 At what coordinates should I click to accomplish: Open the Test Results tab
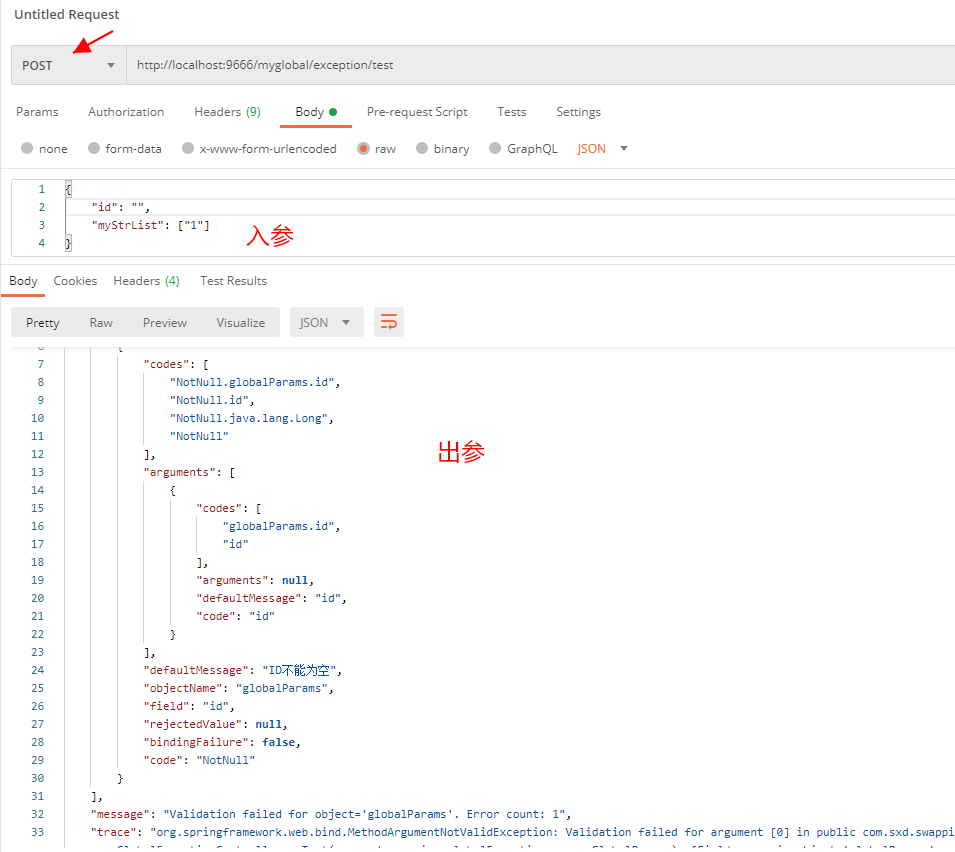(x=233, y=281)
